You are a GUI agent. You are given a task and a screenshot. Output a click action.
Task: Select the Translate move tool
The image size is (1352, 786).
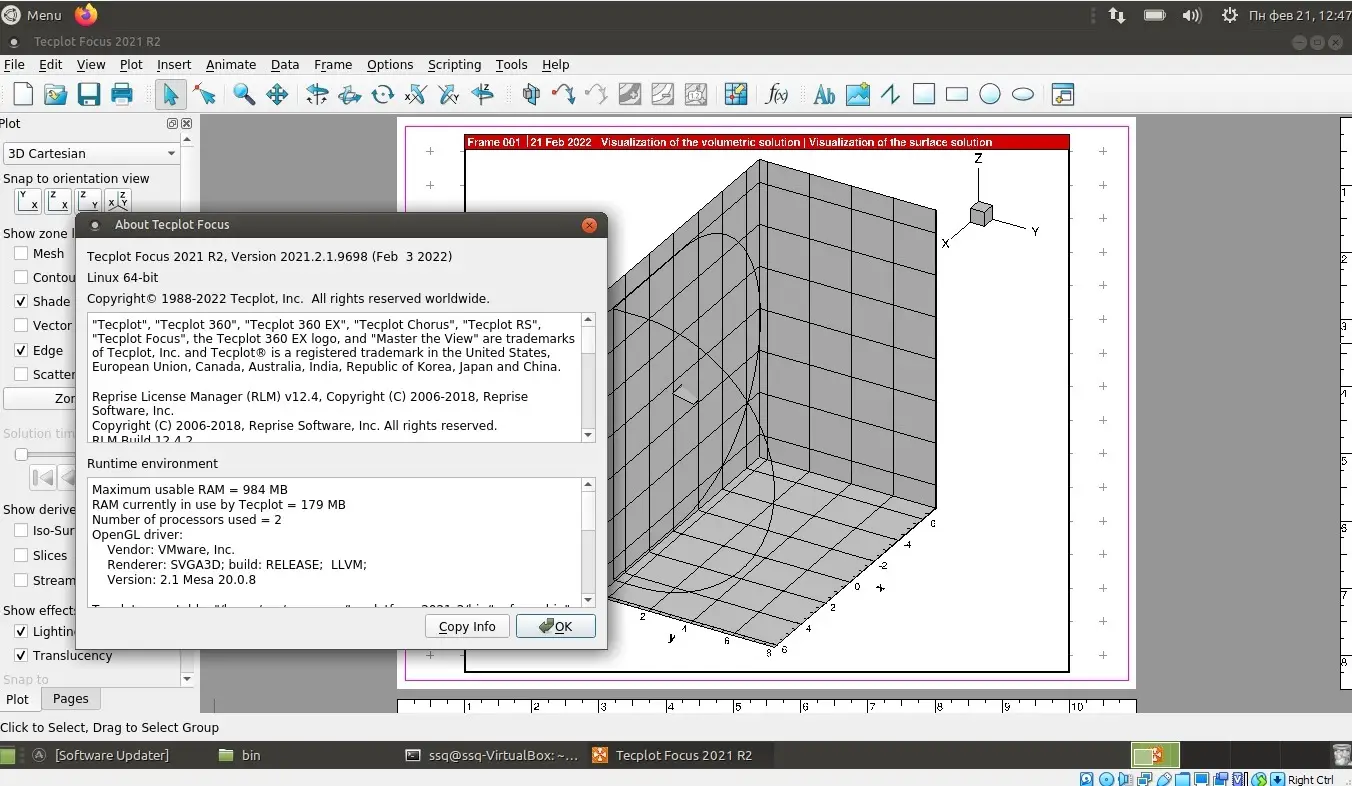277,94
